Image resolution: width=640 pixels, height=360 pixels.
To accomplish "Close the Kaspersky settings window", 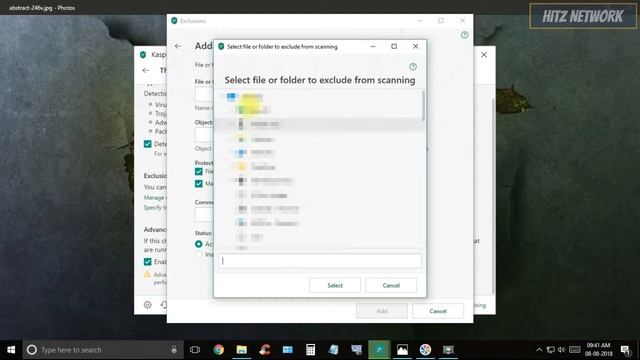I will (x=484, y=55).
